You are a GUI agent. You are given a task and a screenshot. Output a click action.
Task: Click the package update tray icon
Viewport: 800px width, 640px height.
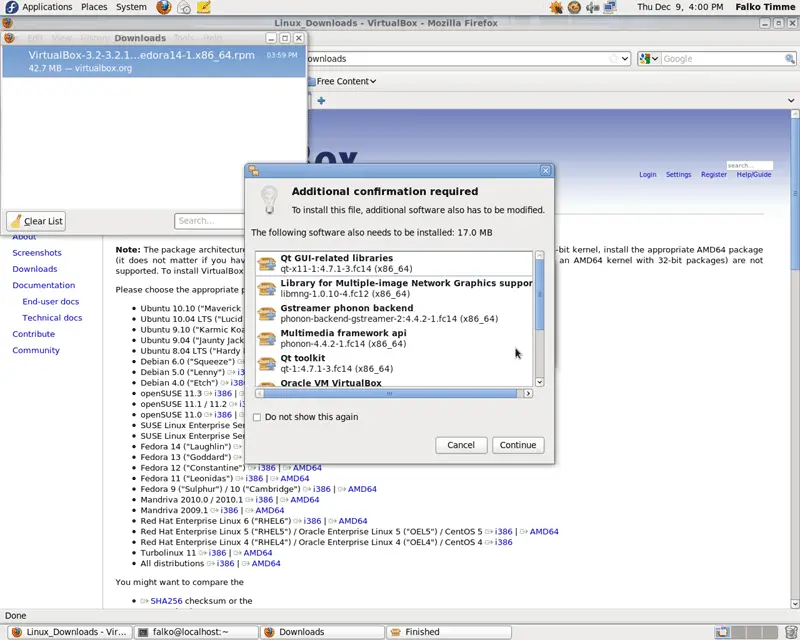pos(574,7)
